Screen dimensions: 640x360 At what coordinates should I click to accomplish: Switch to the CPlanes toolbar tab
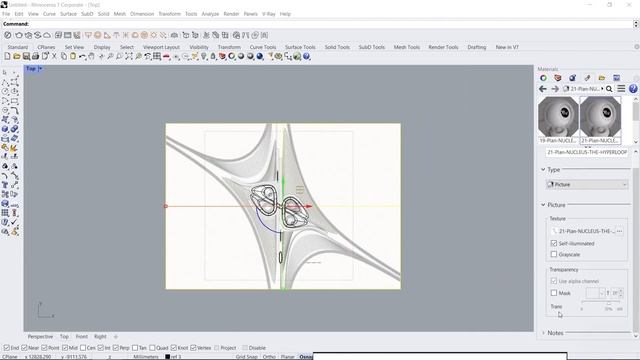click(x=46, y=47)
